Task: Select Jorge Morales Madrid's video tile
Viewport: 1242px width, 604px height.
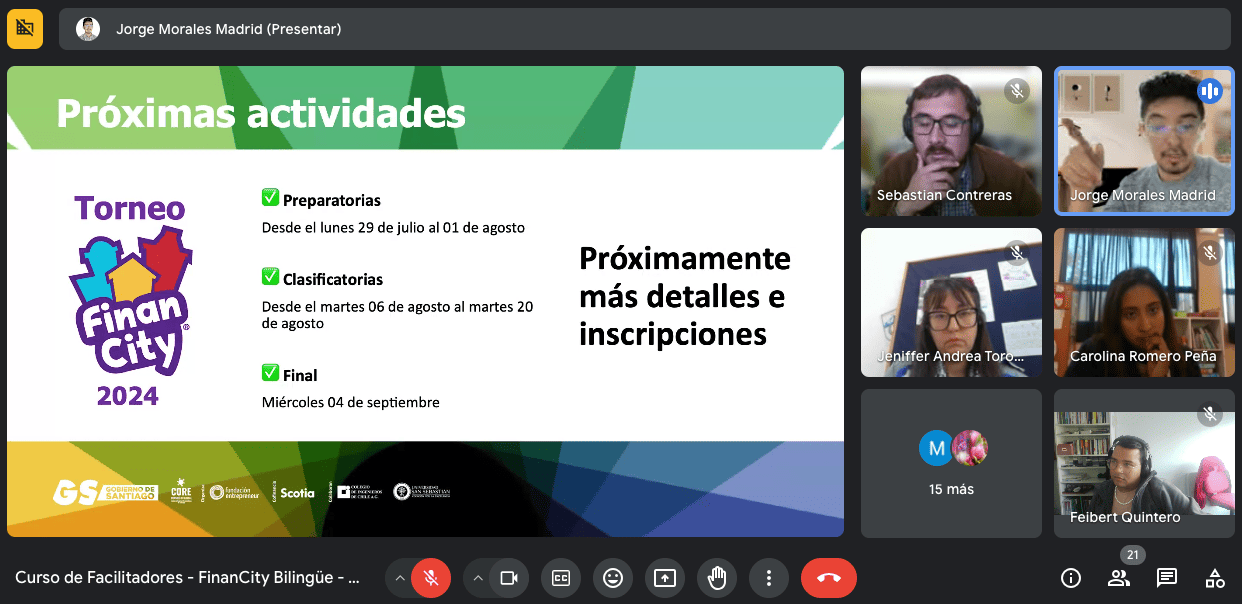Action: (1145, 141)
